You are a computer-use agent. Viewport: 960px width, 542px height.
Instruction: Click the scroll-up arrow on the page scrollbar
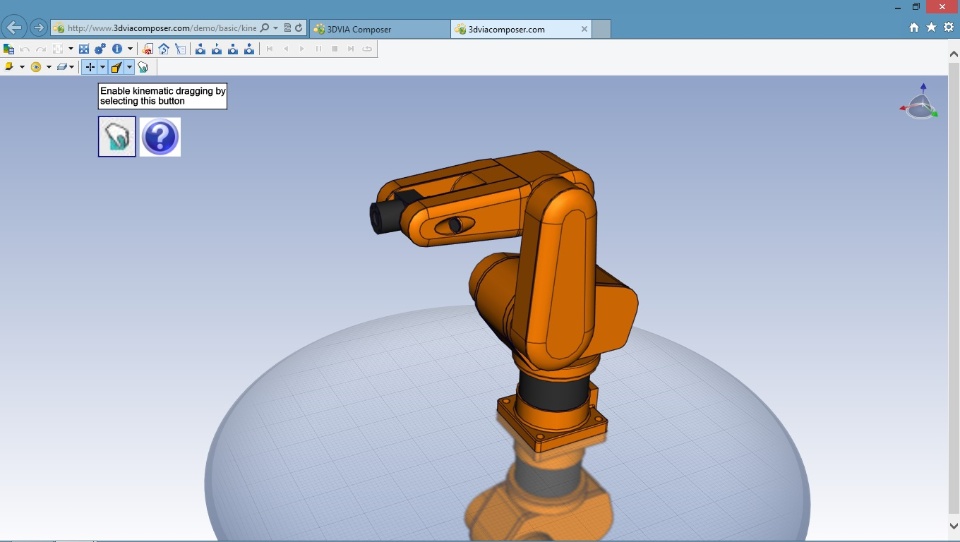click(954, 54)
